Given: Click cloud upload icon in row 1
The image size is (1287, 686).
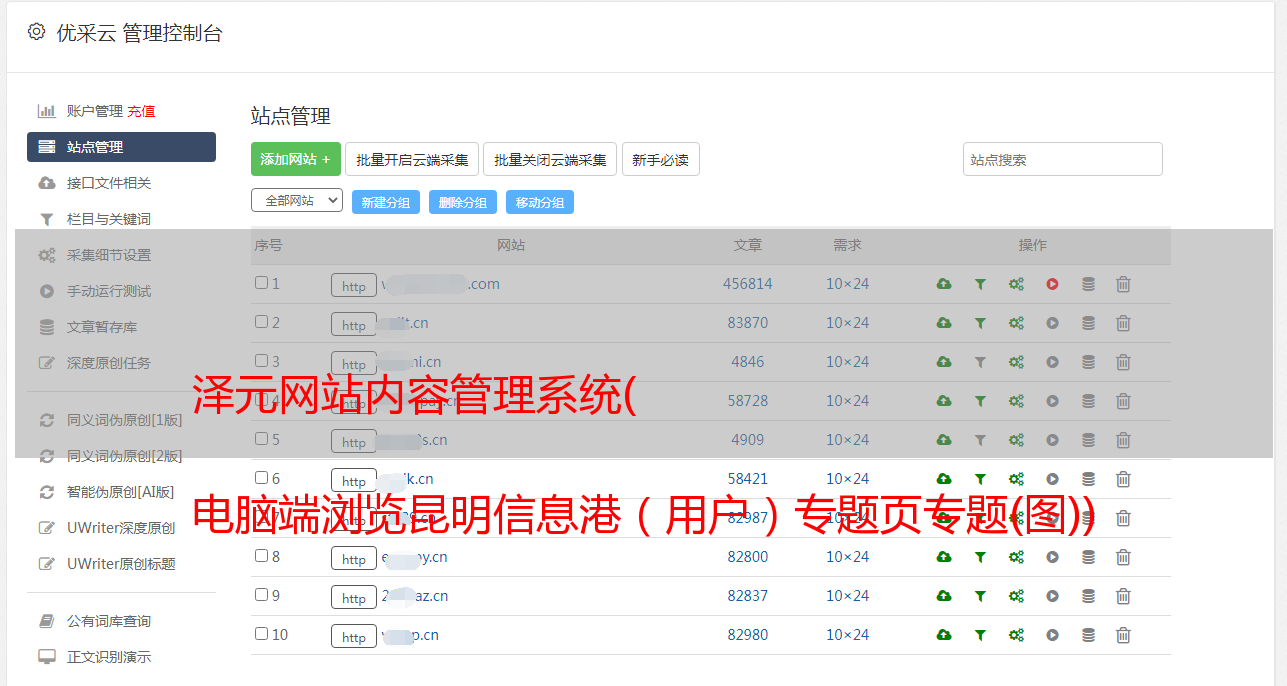Looking at the screenshot, I should tap(944, 284).
